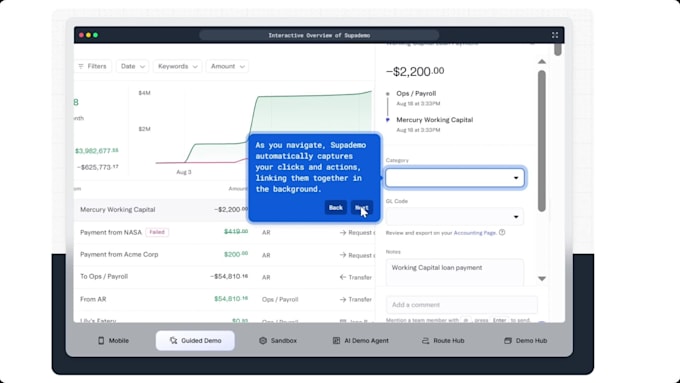Click the $3,982,677 inflow total
Image resolution: width=680 pixels, height=383 pixels.
pyautogui.click(x=97, y=151)
